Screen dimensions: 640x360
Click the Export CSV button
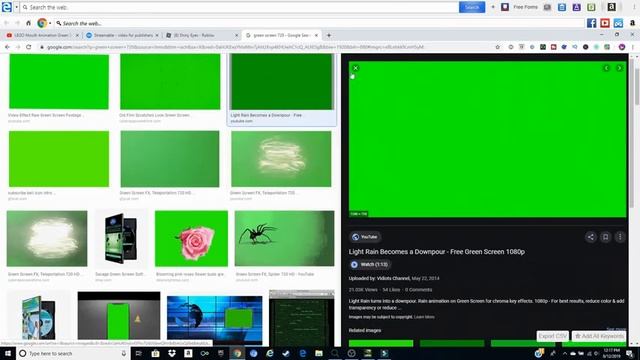(552, 336)
